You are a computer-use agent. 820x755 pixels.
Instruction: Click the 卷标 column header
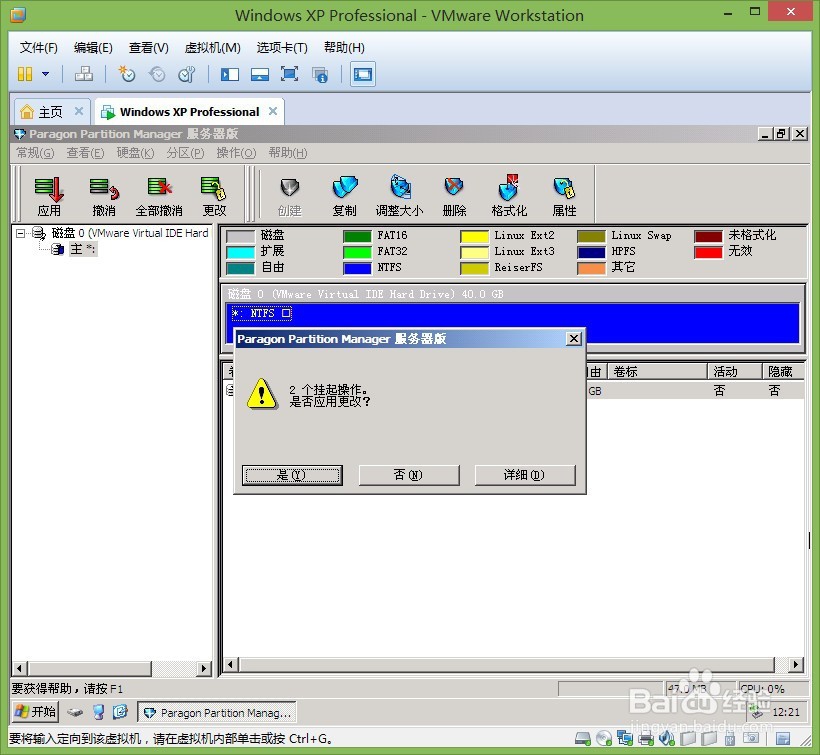pyautogui.click(x=657, y=372)
